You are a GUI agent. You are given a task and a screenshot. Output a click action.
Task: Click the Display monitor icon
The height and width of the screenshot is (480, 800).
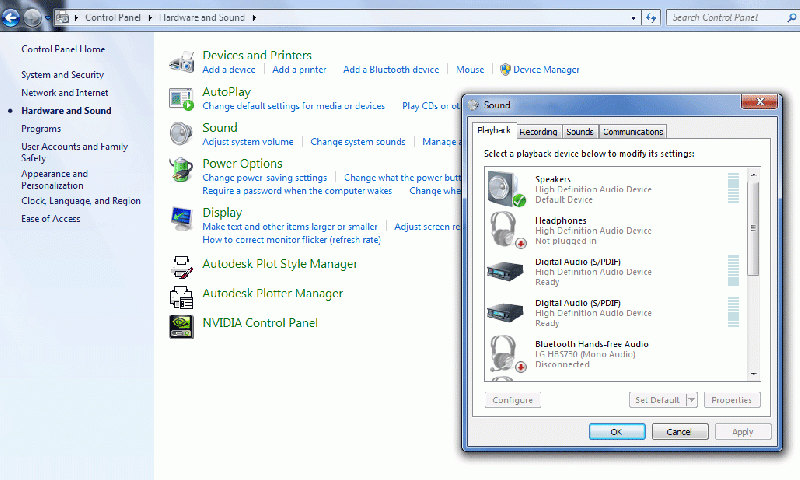point(182,219)
